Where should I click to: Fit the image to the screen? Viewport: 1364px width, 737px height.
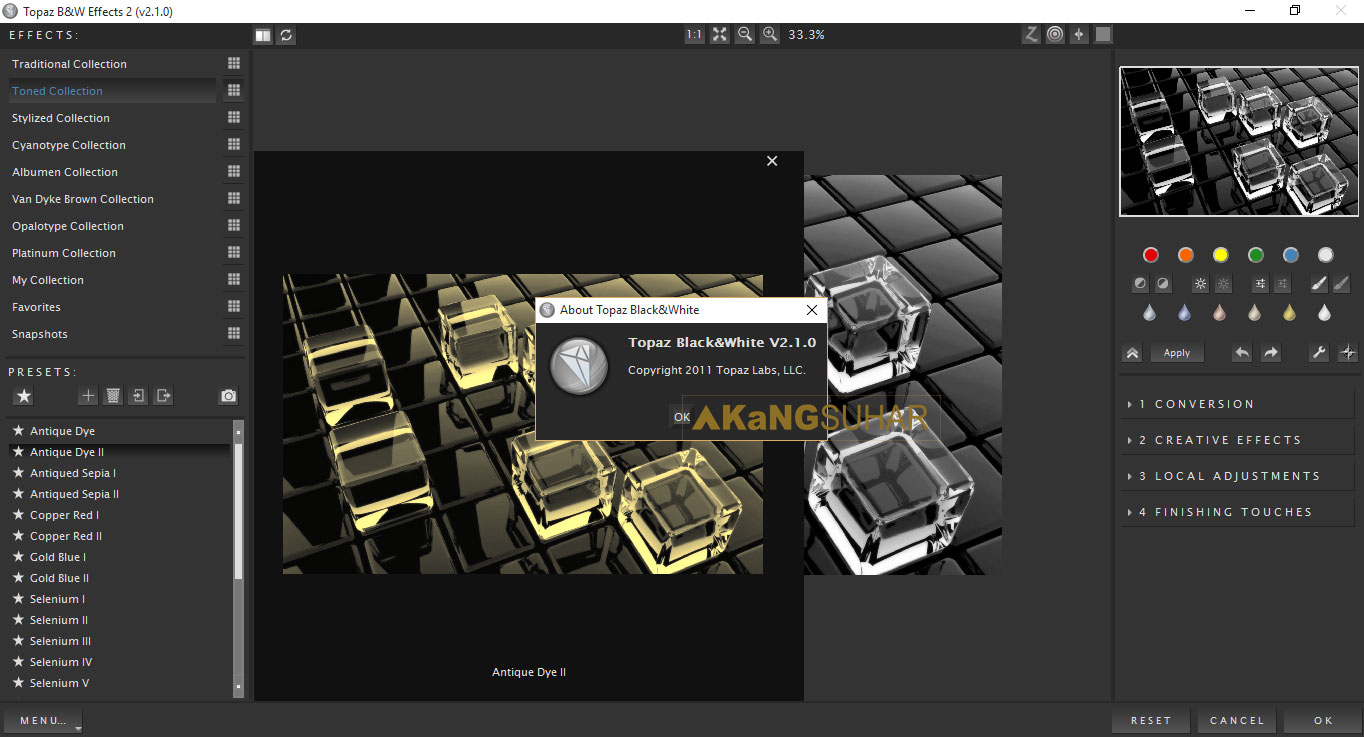720,35
